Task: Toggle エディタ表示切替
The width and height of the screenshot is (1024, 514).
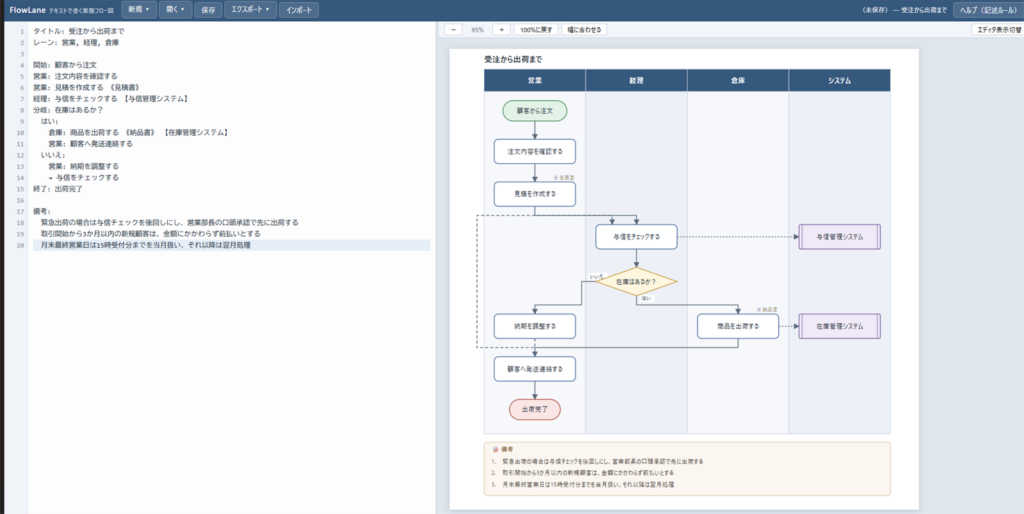Action: (x=997, y=30)
